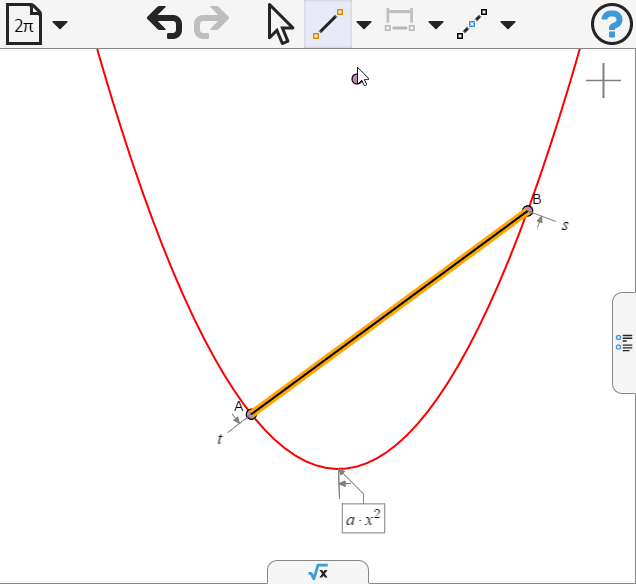Click the plus crosshair icon
Viewport: 636px width, 584px height.
click(x=603, y=80)
